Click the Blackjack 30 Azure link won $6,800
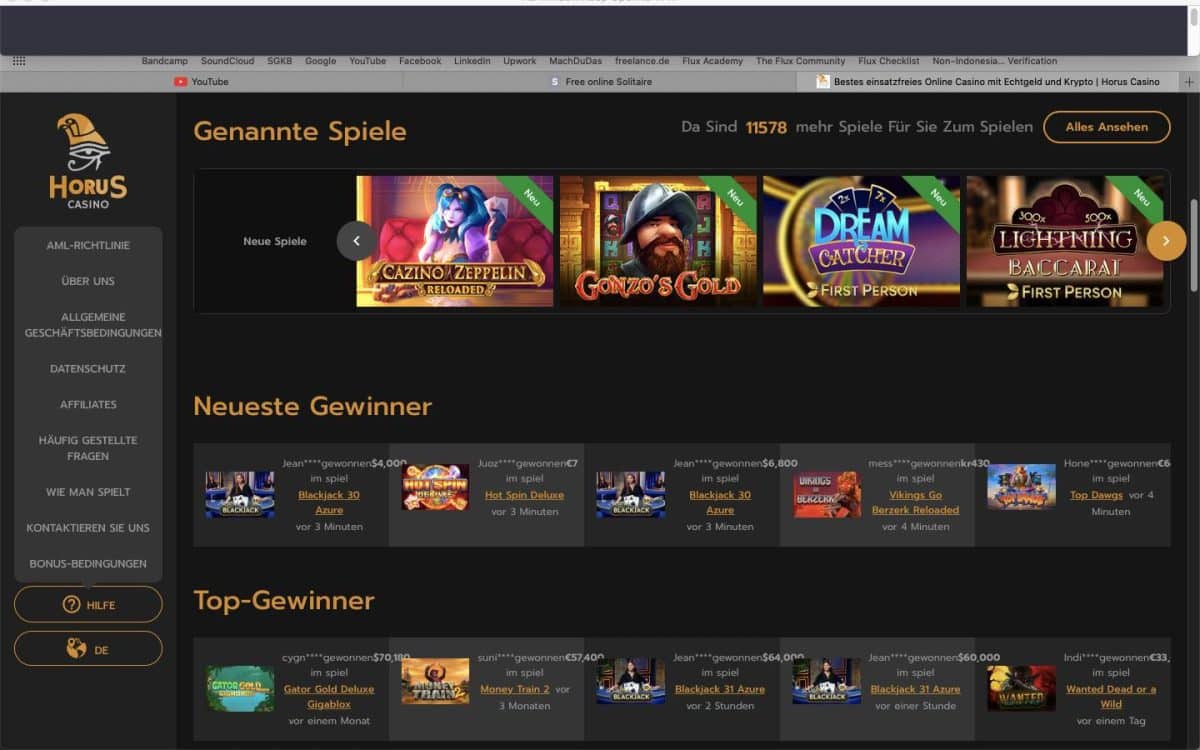 [720, 502]
